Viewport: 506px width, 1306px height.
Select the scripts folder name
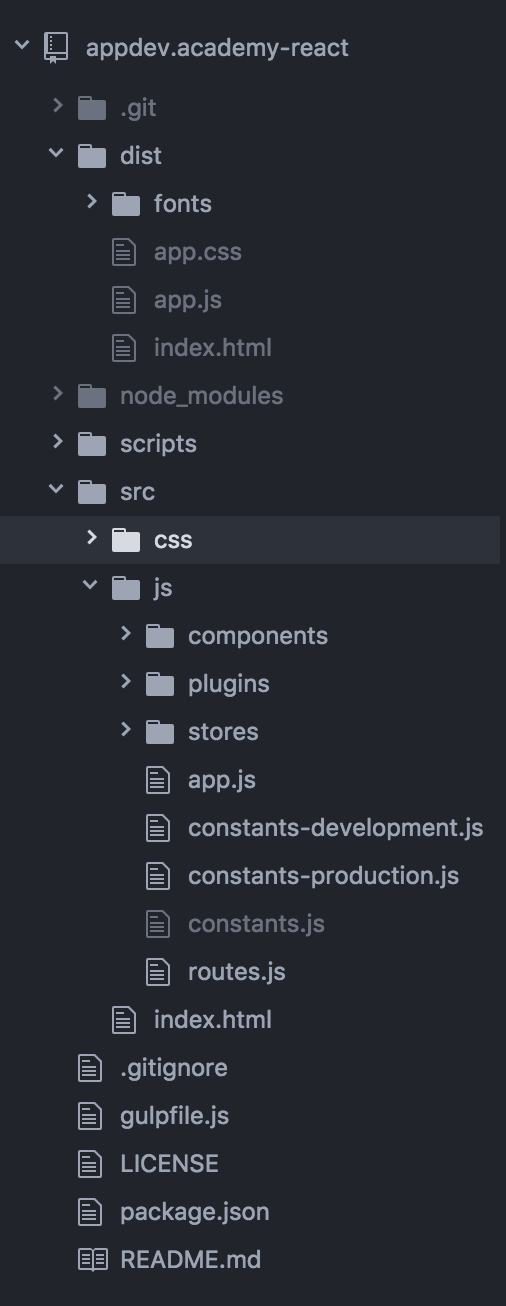click(x=159, y=444)
